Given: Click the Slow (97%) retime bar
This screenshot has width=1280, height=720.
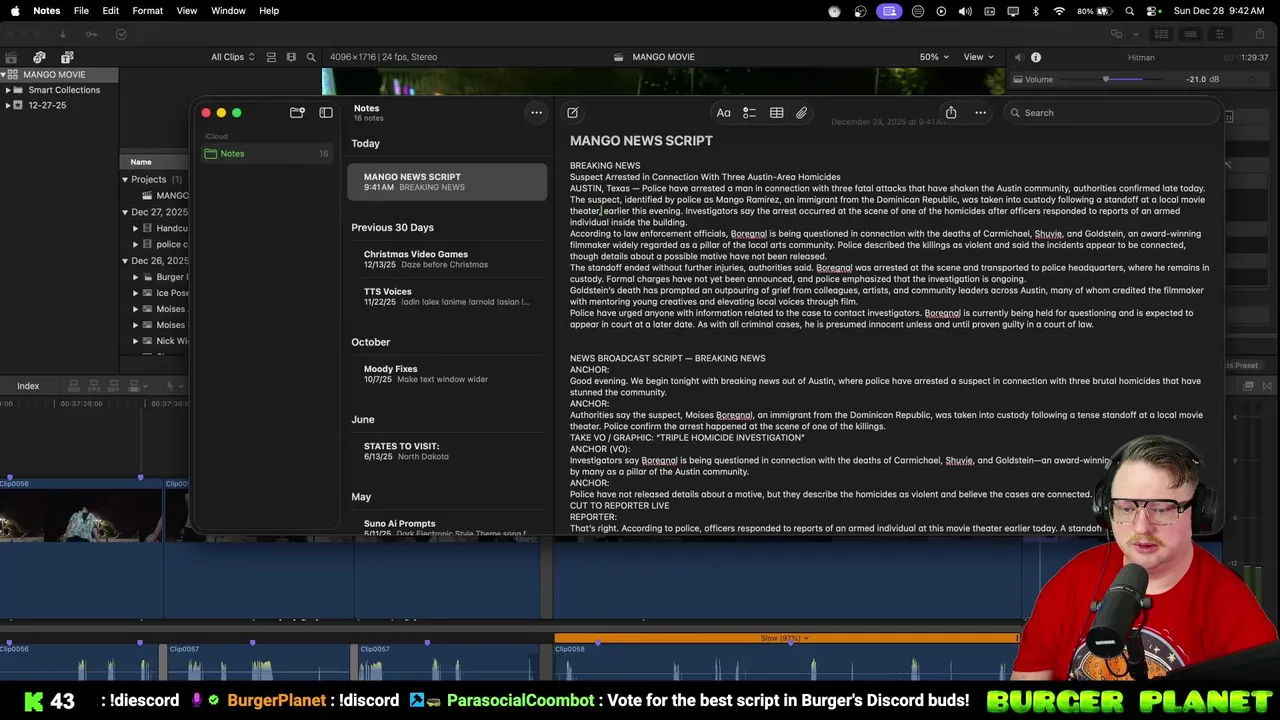Looking at the screenshot, I should (x=786, y=638).
